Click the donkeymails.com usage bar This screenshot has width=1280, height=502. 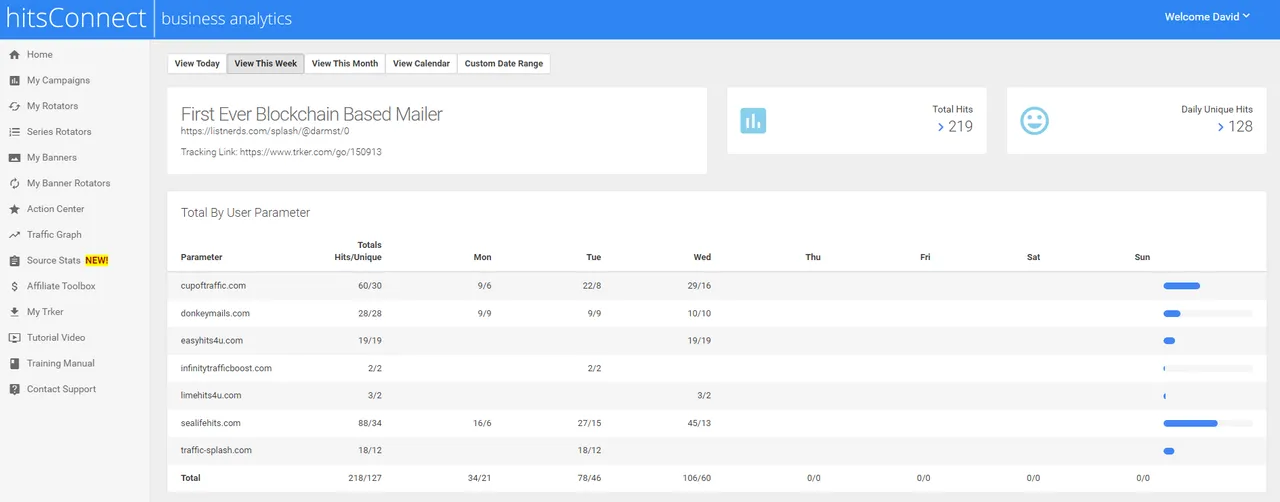pyautogui.click(x=1207, y=314)
